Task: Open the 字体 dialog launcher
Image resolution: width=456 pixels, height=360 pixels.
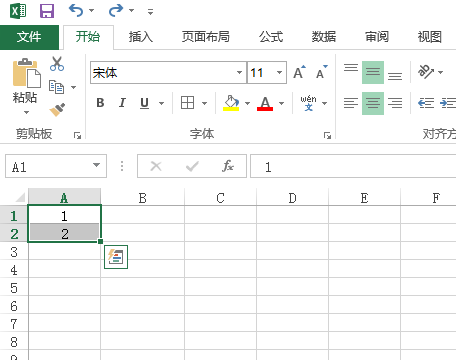Action: coord(327,135)
